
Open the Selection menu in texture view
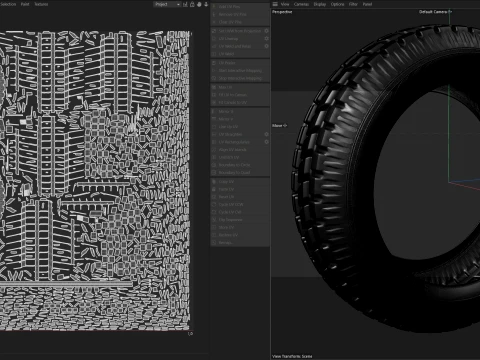coord(8,4)
